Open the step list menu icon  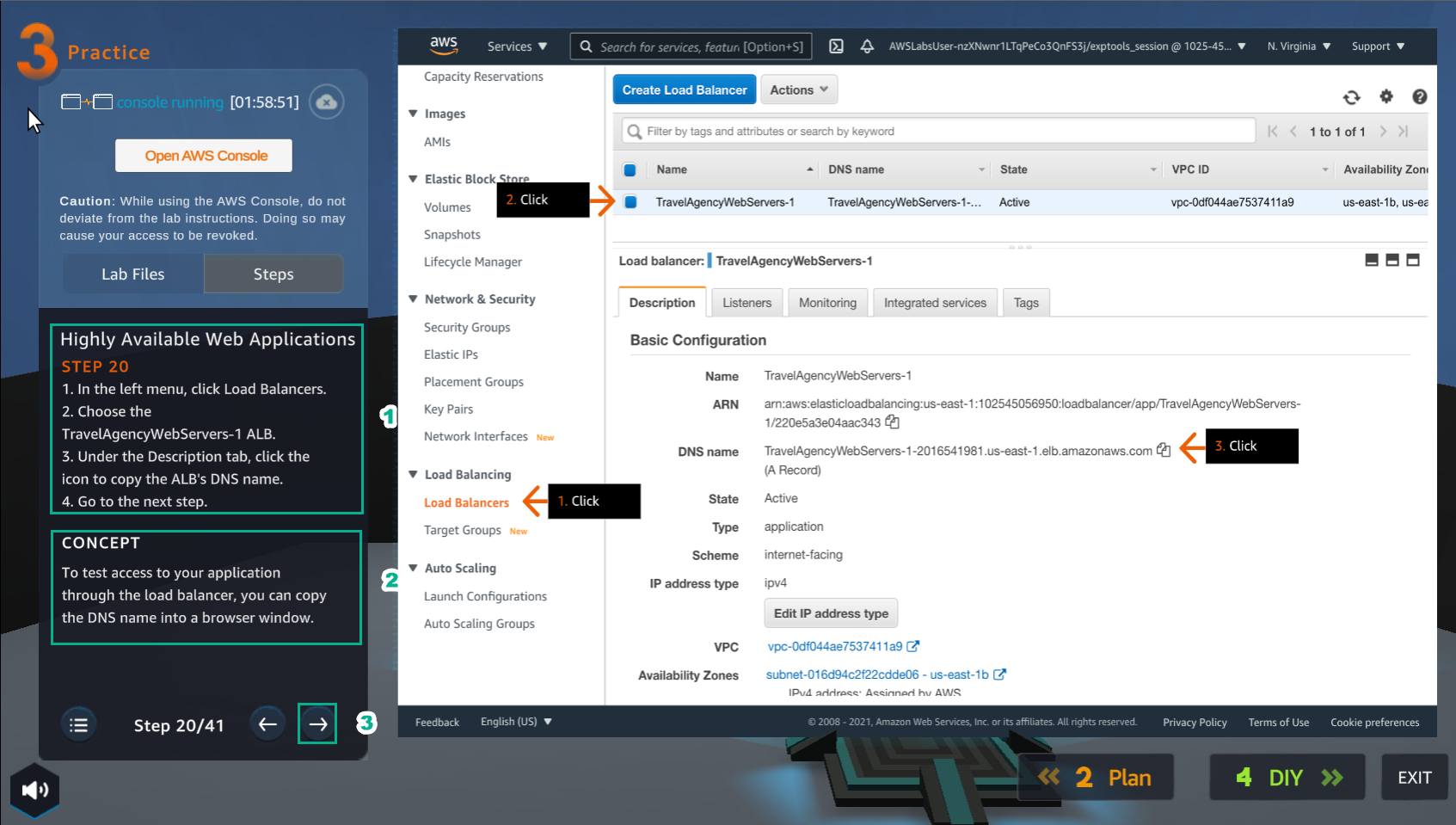click(x=79, y=724)
